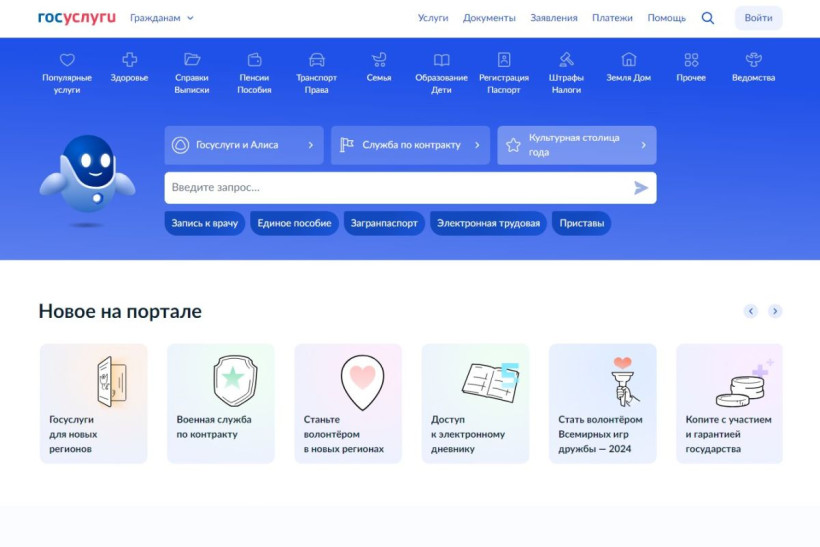Open the Пенсии Пособия wallet icon
Screen dimensions: 820x547
[x=254, y=60]
